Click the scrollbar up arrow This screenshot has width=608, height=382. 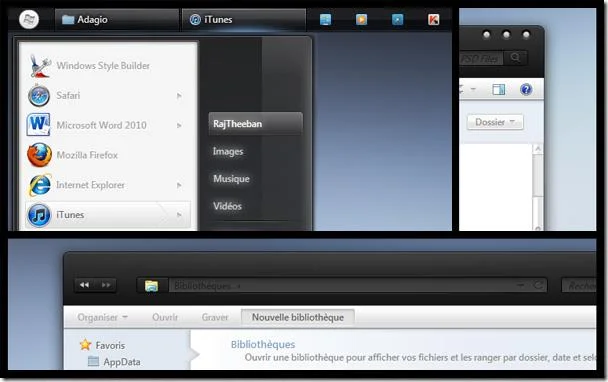(x=537, y=149)
